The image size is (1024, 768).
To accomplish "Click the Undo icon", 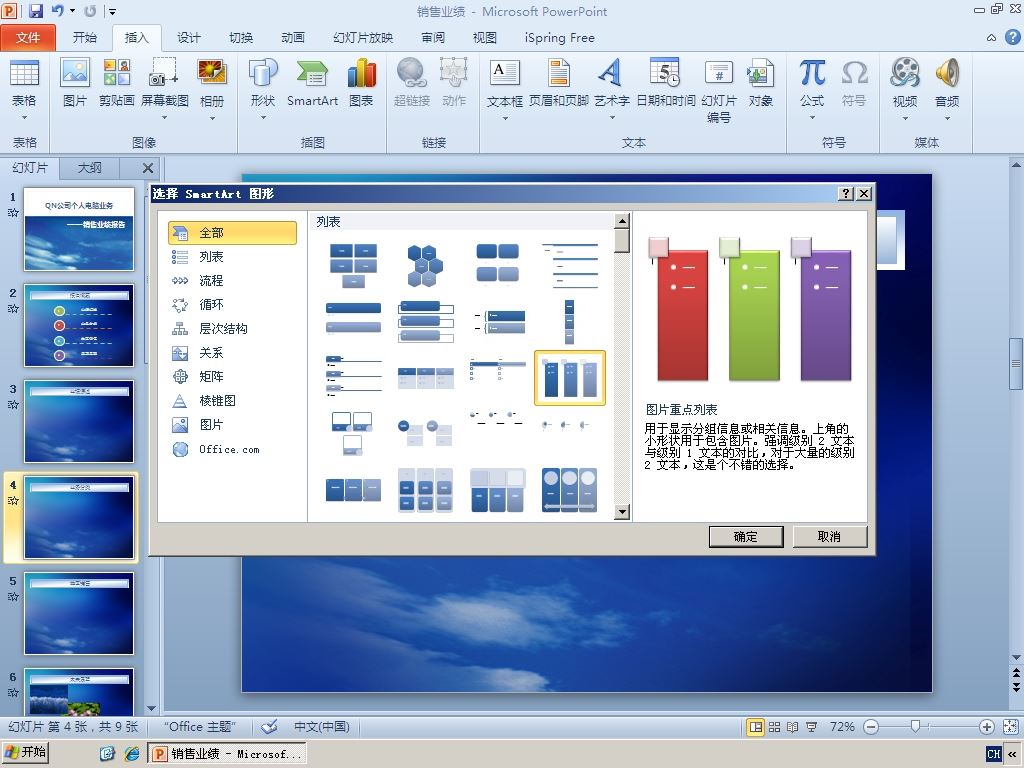I will pyautogui.click(x=57, y=11).
